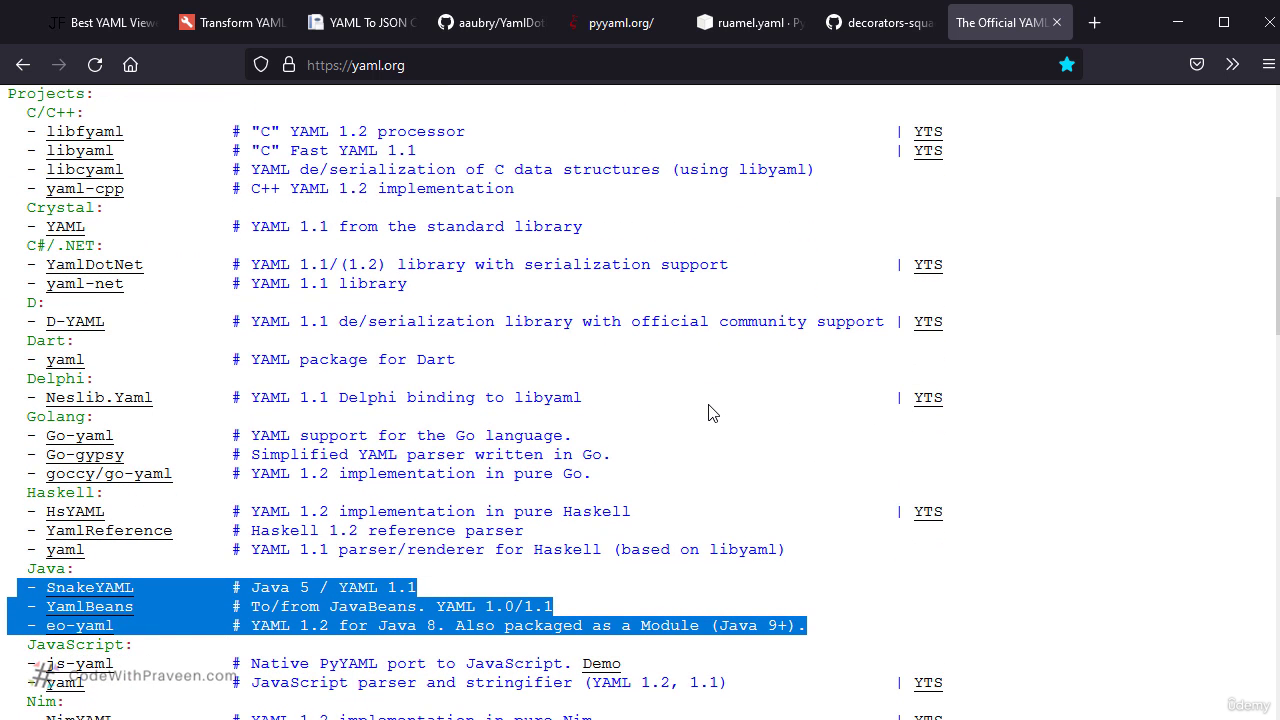This screenshot has width=1280, height=720.
Task: Open the toolbar overflow menu chevrons
Action: point(1232,65)
